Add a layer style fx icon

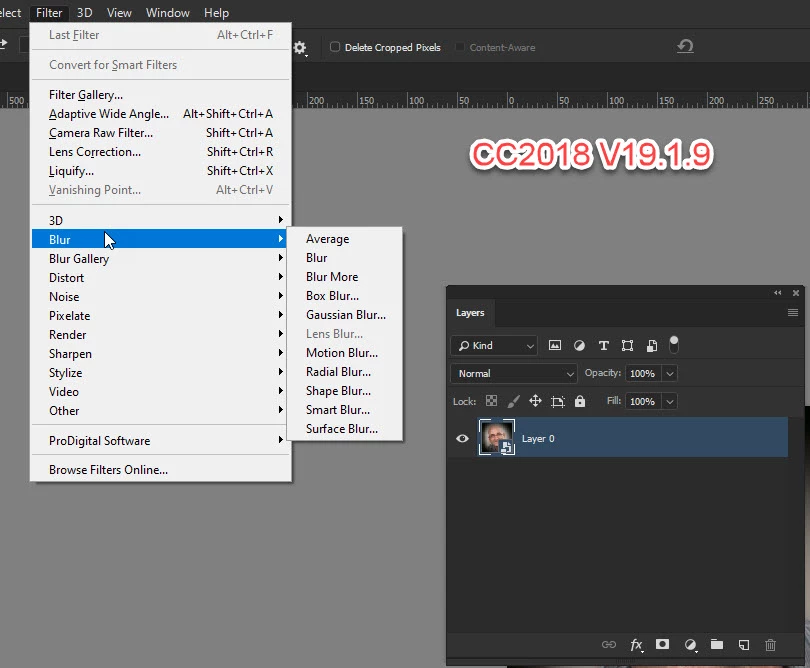pyautogui.click(x=636, y=644)
